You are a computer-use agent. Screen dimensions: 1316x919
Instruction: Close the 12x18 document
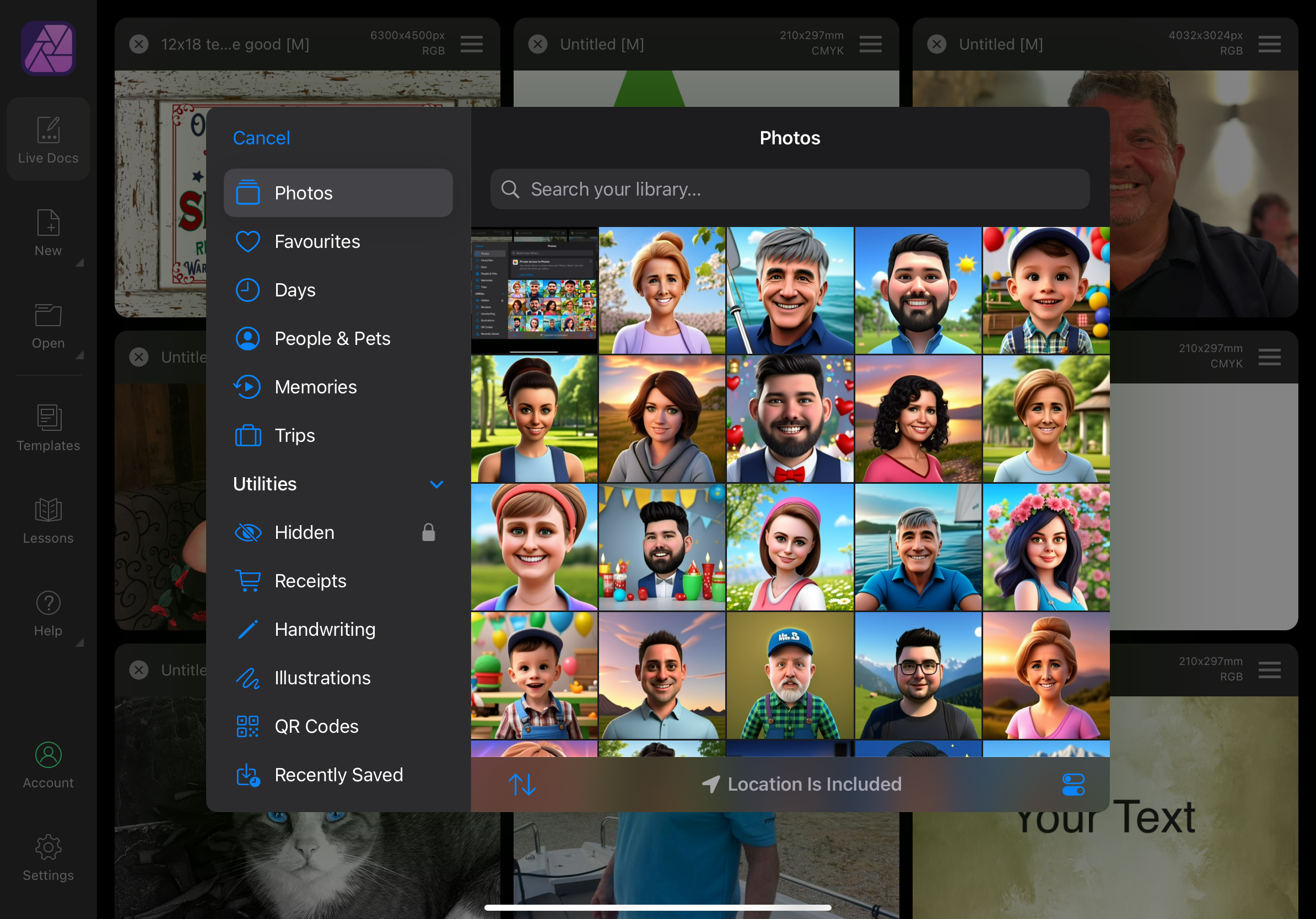(139, 44)
